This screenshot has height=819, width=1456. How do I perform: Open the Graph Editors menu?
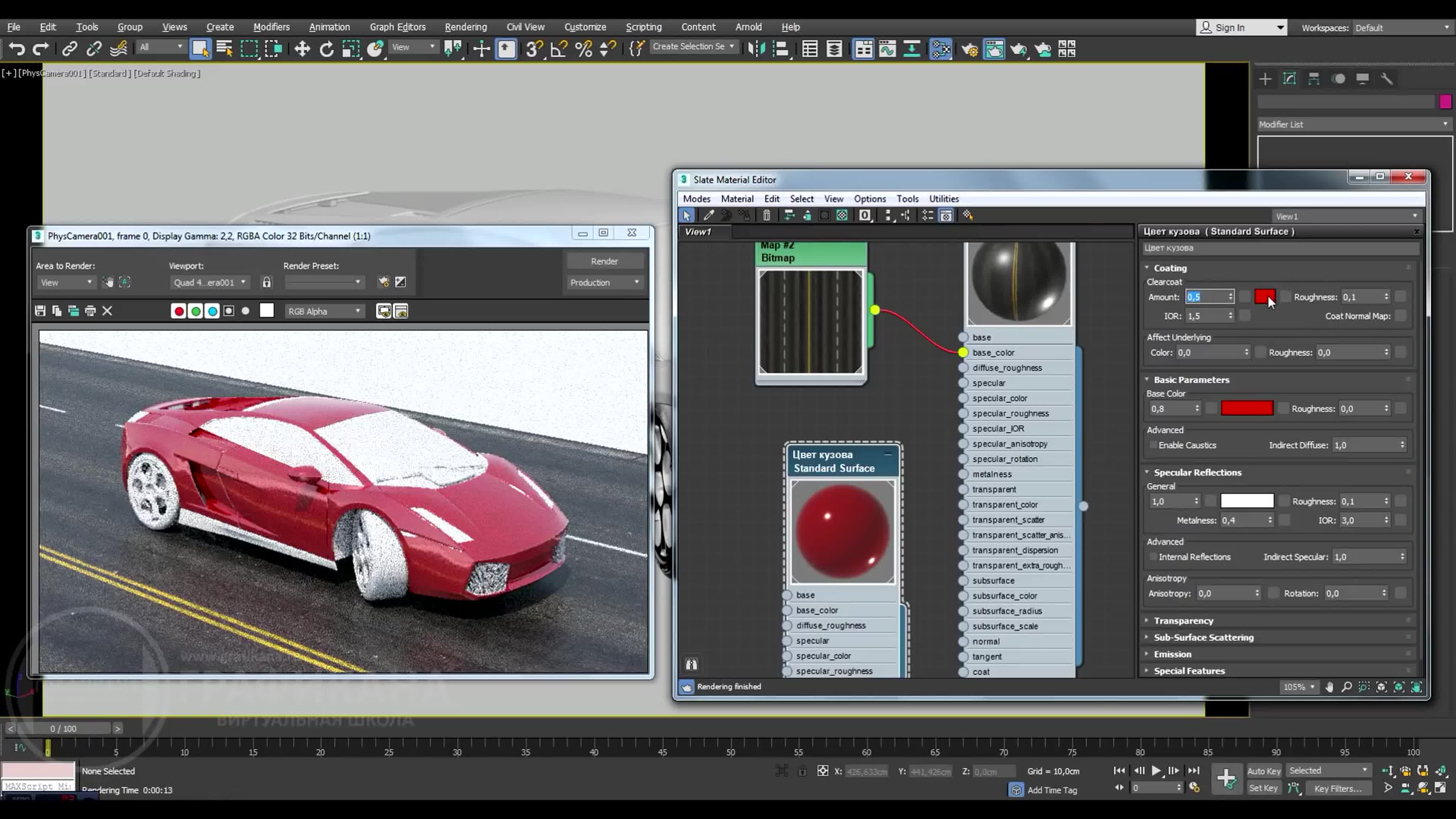[397, 27]
